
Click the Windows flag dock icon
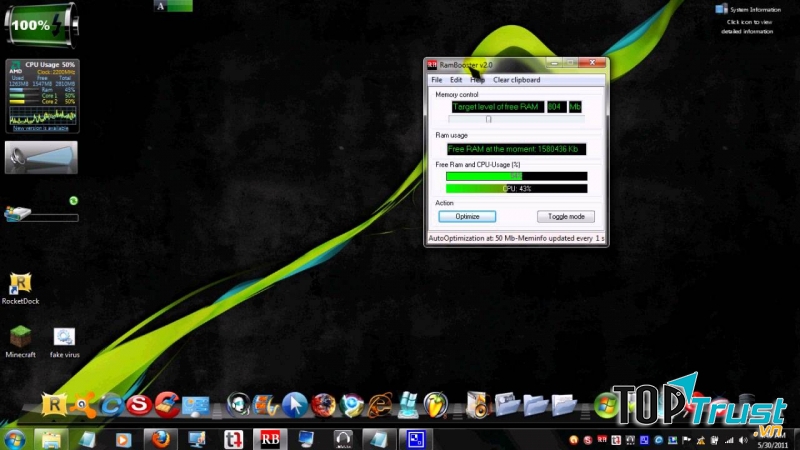pyautogui.click(x=408, y=405)
